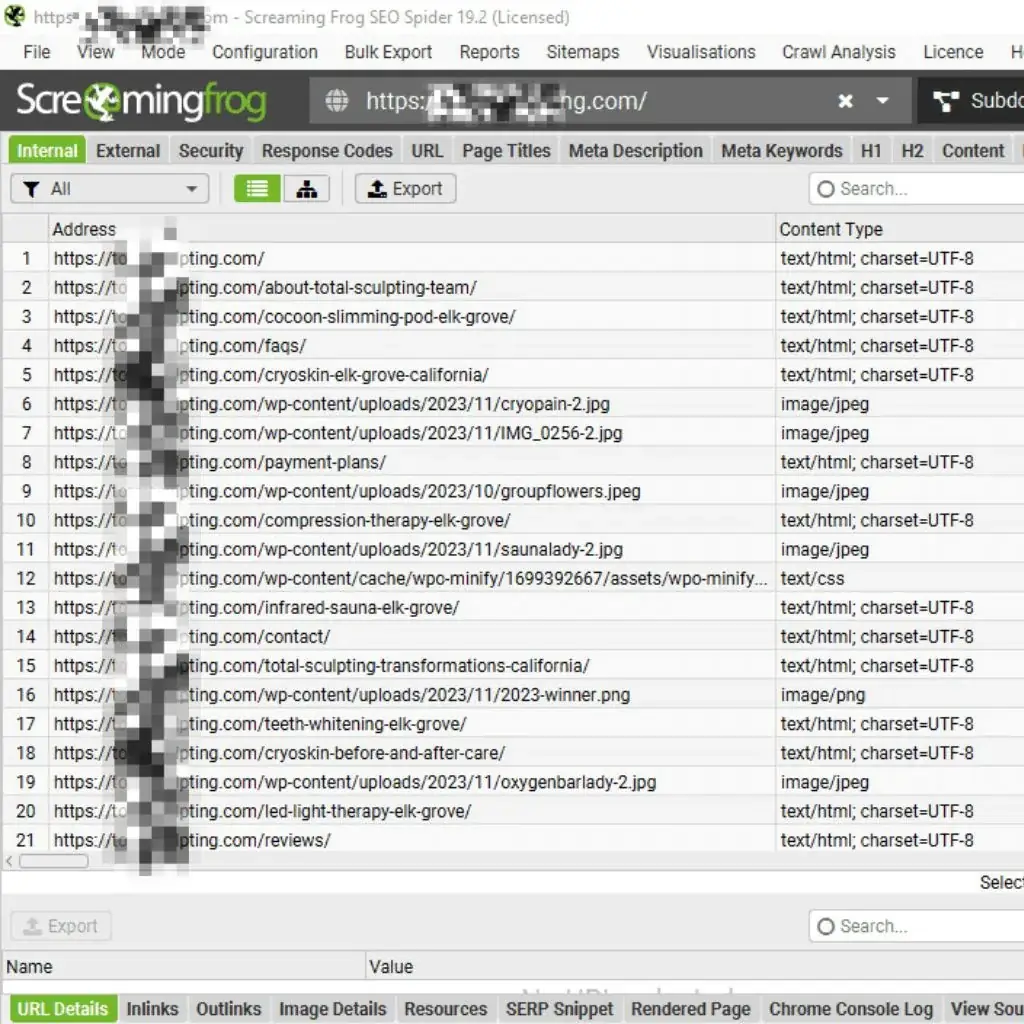Image resolution: width=1024 pixels, height=1024 pixels.
Task: Select the payment-plans URL row
Action: [x=513, y=462]
